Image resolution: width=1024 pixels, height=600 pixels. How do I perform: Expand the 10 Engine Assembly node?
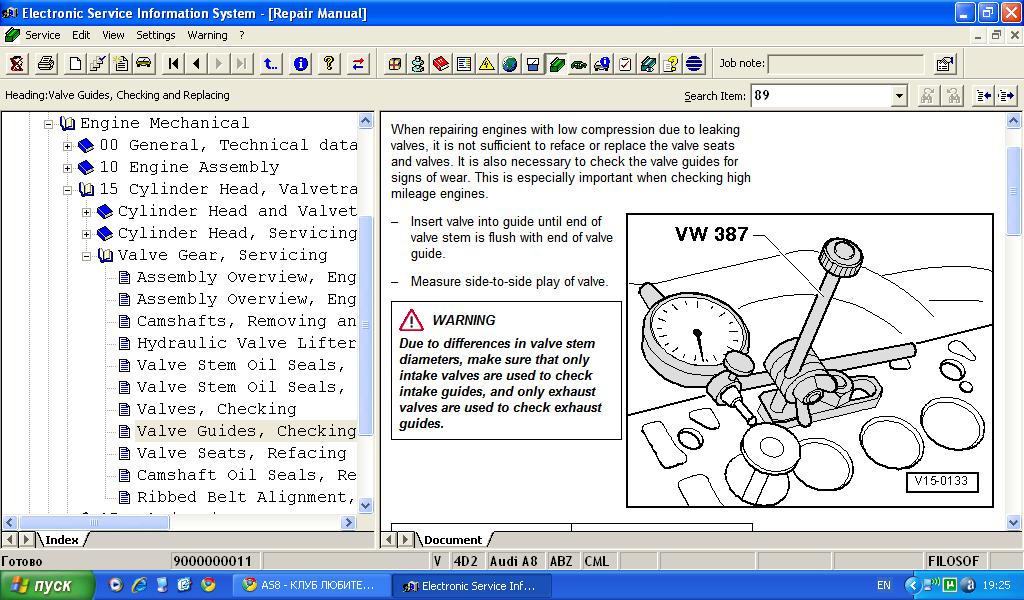click(67, 168)
